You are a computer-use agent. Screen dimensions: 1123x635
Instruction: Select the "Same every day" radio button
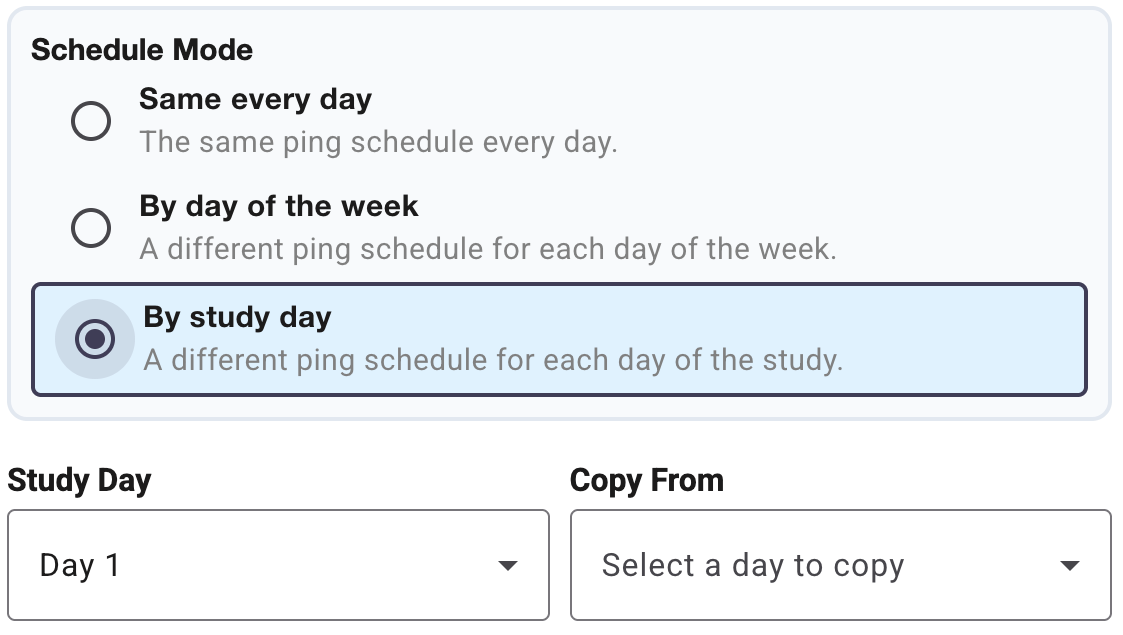(91, 122)
